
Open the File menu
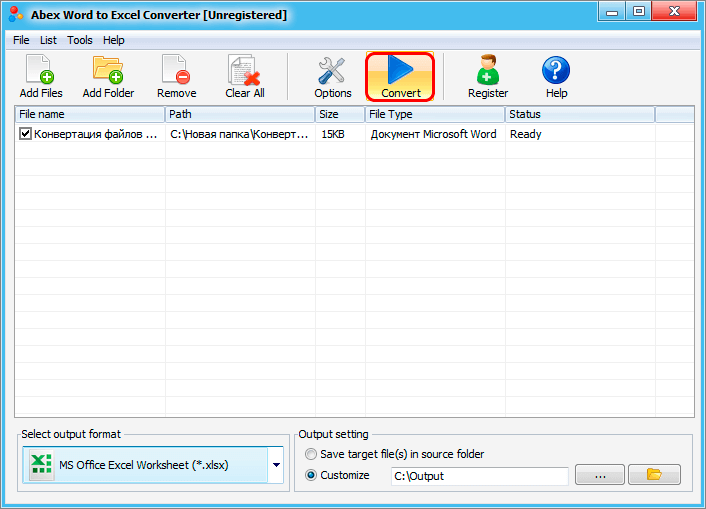pyautogui.click(x=21, y=40)
